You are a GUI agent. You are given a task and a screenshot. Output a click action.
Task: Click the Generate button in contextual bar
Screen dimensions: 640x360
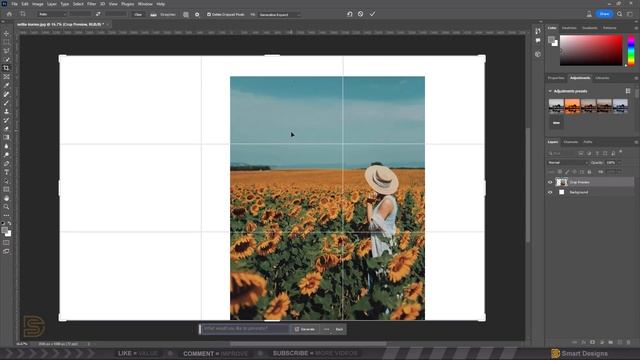(305, 329)
